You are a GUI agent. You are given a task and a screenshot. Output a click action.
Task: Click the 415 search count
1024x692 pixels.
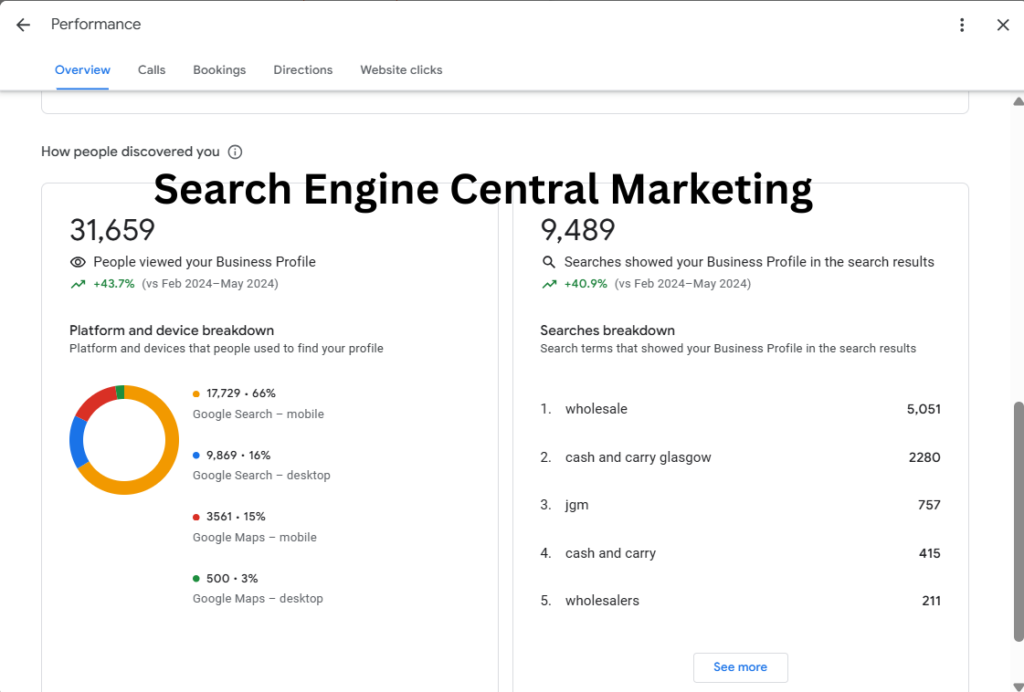pyautogui.click(x=929, y=554)
